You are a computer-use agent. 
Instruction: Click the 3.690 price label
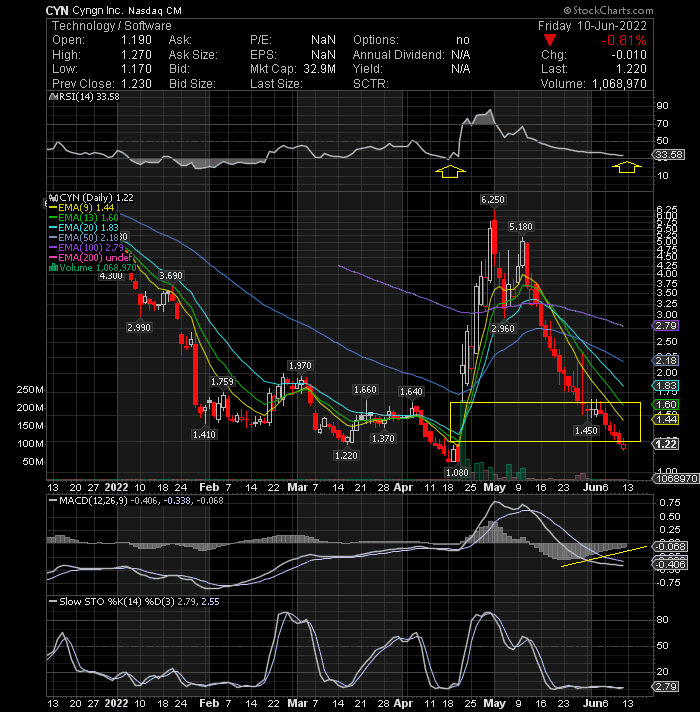171,276
